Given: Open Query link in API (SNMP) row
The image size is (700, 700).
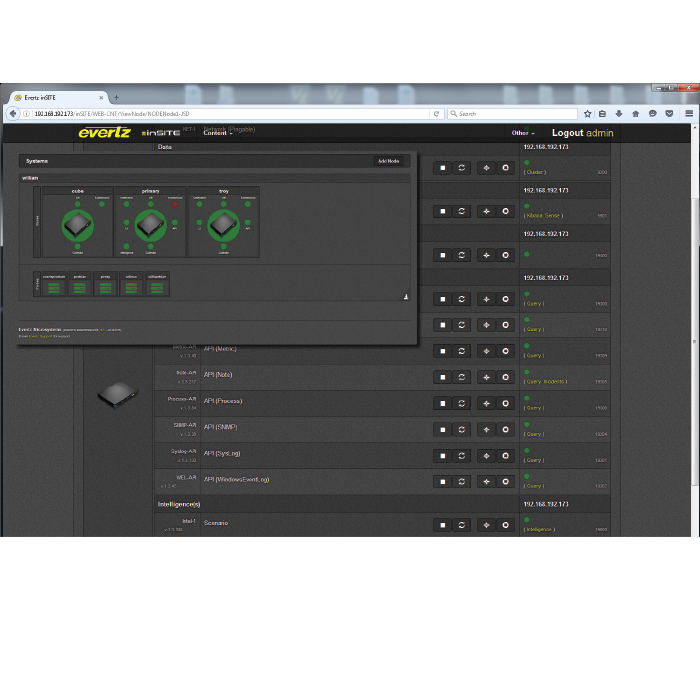Looking at the screenshot, I should point(534,434).
